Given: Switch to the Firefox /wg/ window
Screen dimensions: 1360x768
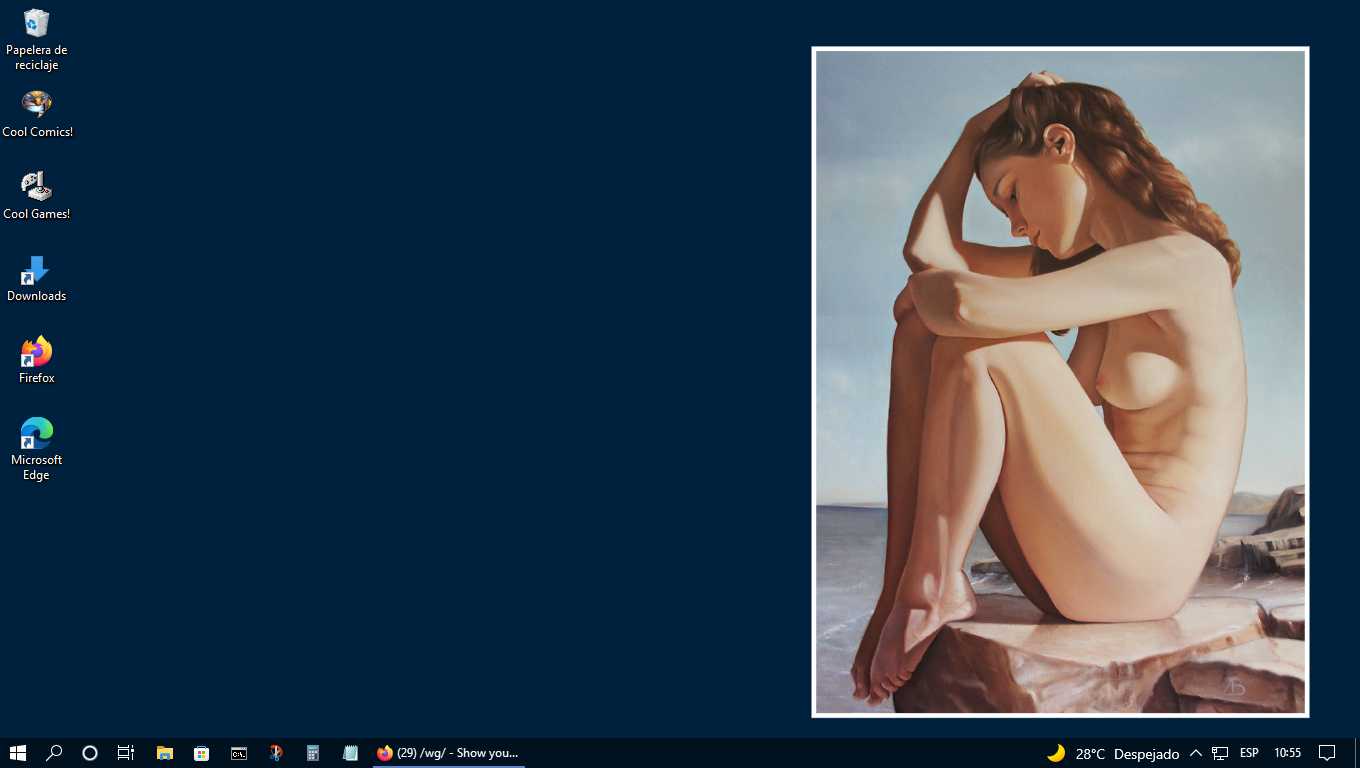Looking at the screenshot, I should coord(448,753).
